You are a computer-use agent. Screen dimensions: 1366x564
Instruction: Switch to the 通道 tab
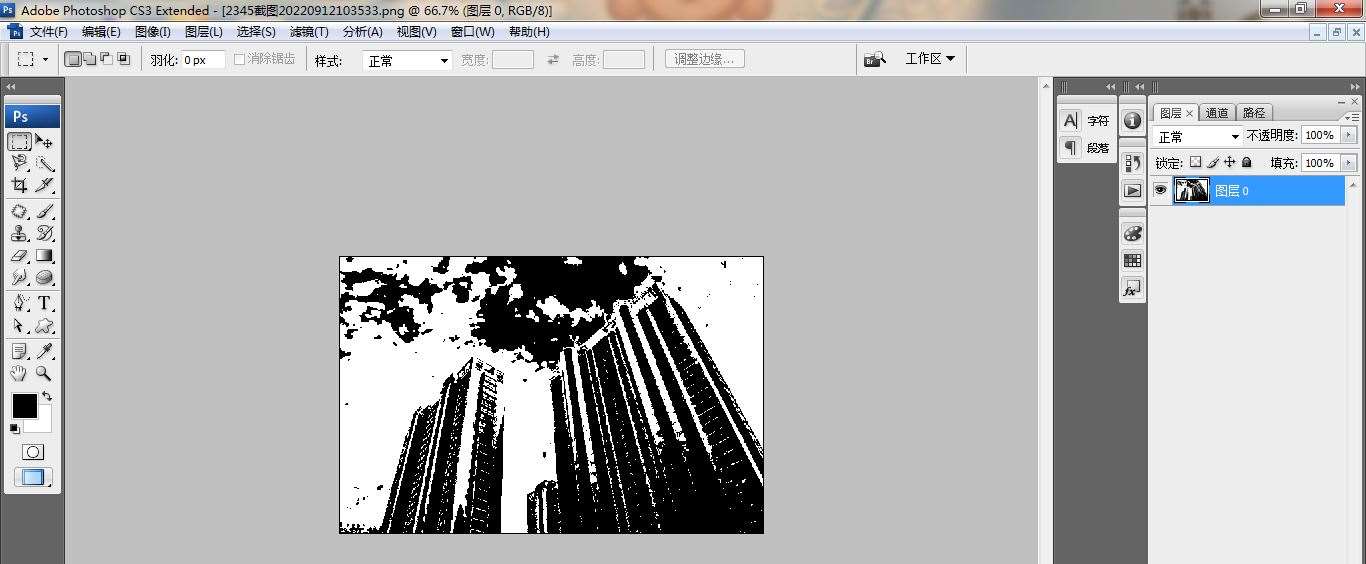(1216, 113)
